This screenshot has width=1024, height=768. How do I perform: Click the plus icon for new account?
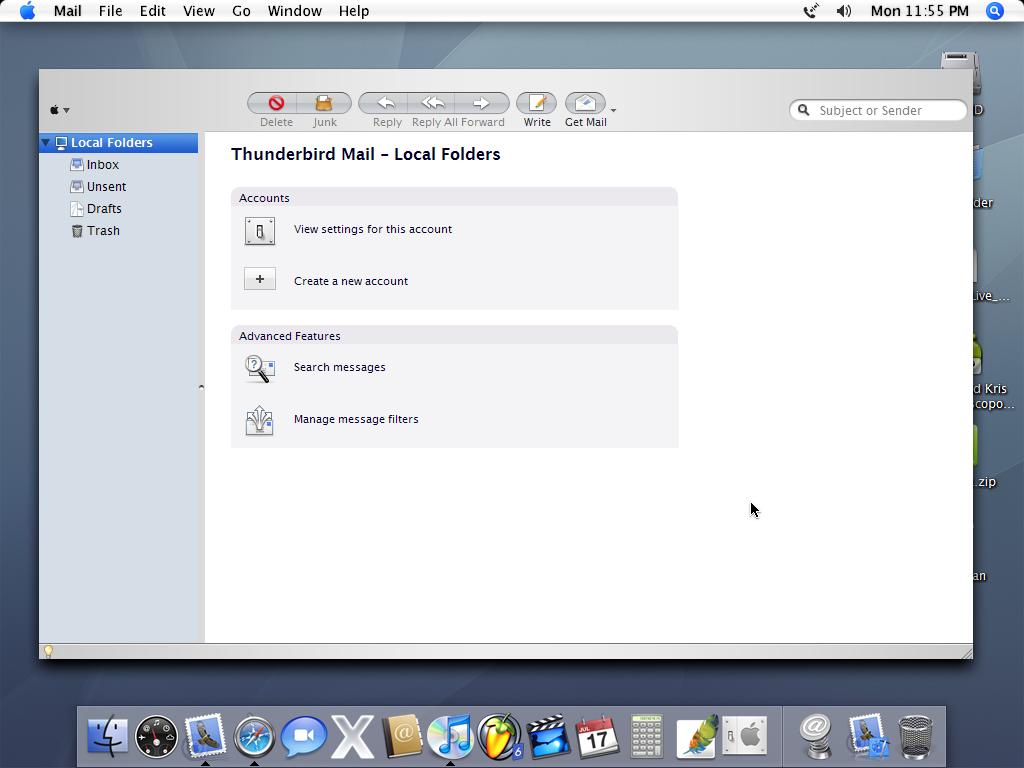coord(260,279)
